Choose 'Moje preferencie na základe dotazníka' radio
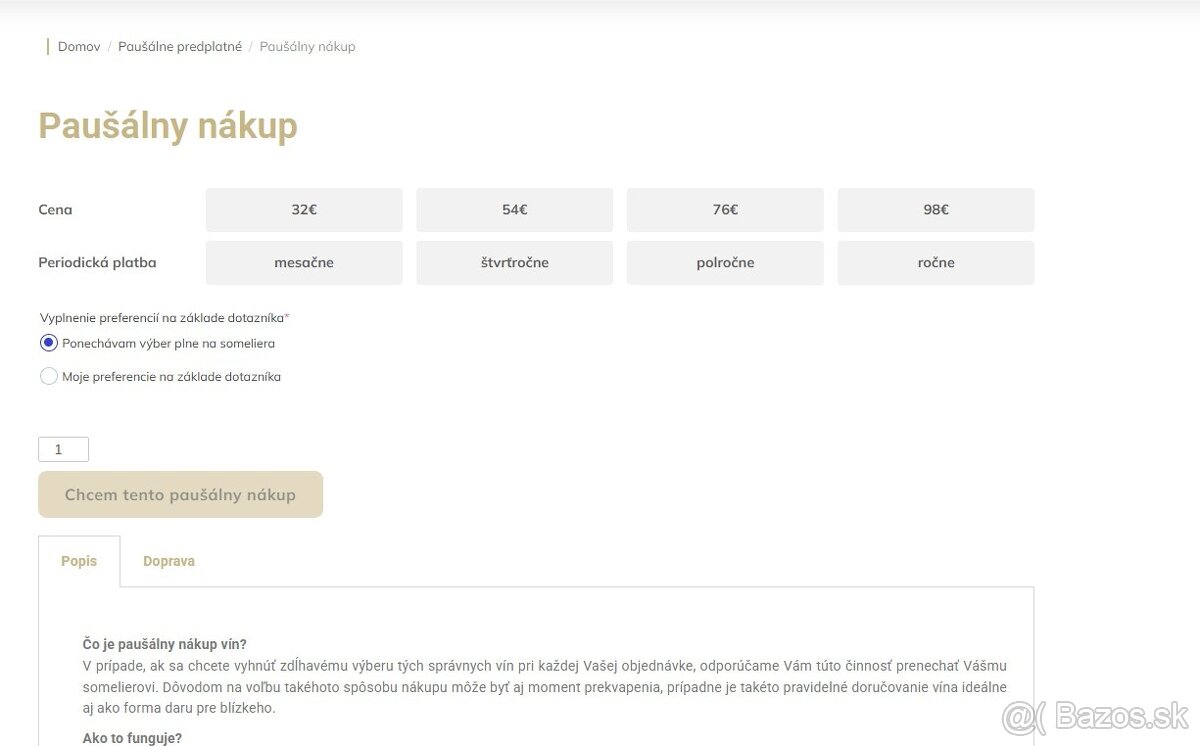The width and height of the screenshot is (1200, 746). tap(49, 377)
